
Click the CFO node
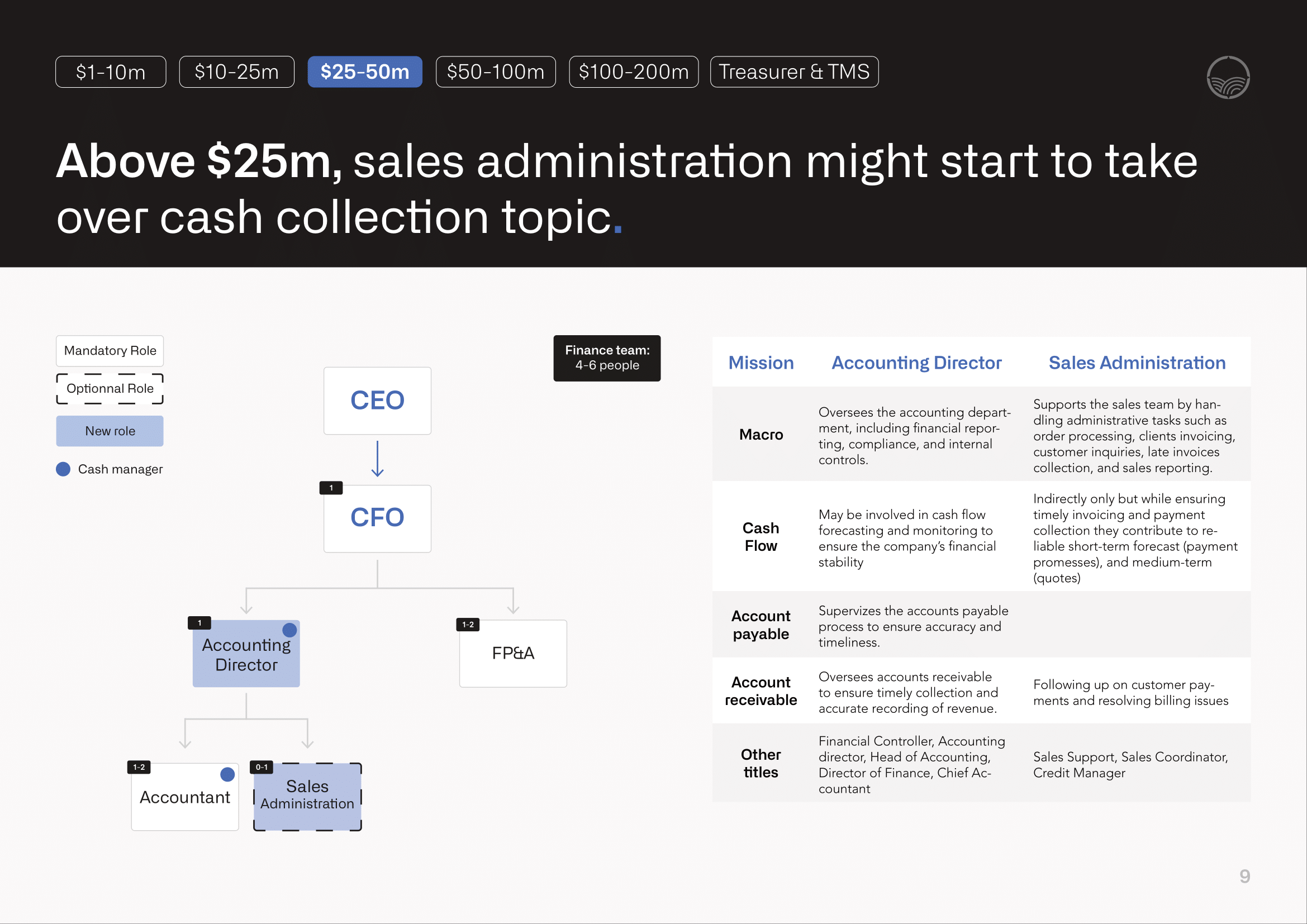(x=377, y=518)
